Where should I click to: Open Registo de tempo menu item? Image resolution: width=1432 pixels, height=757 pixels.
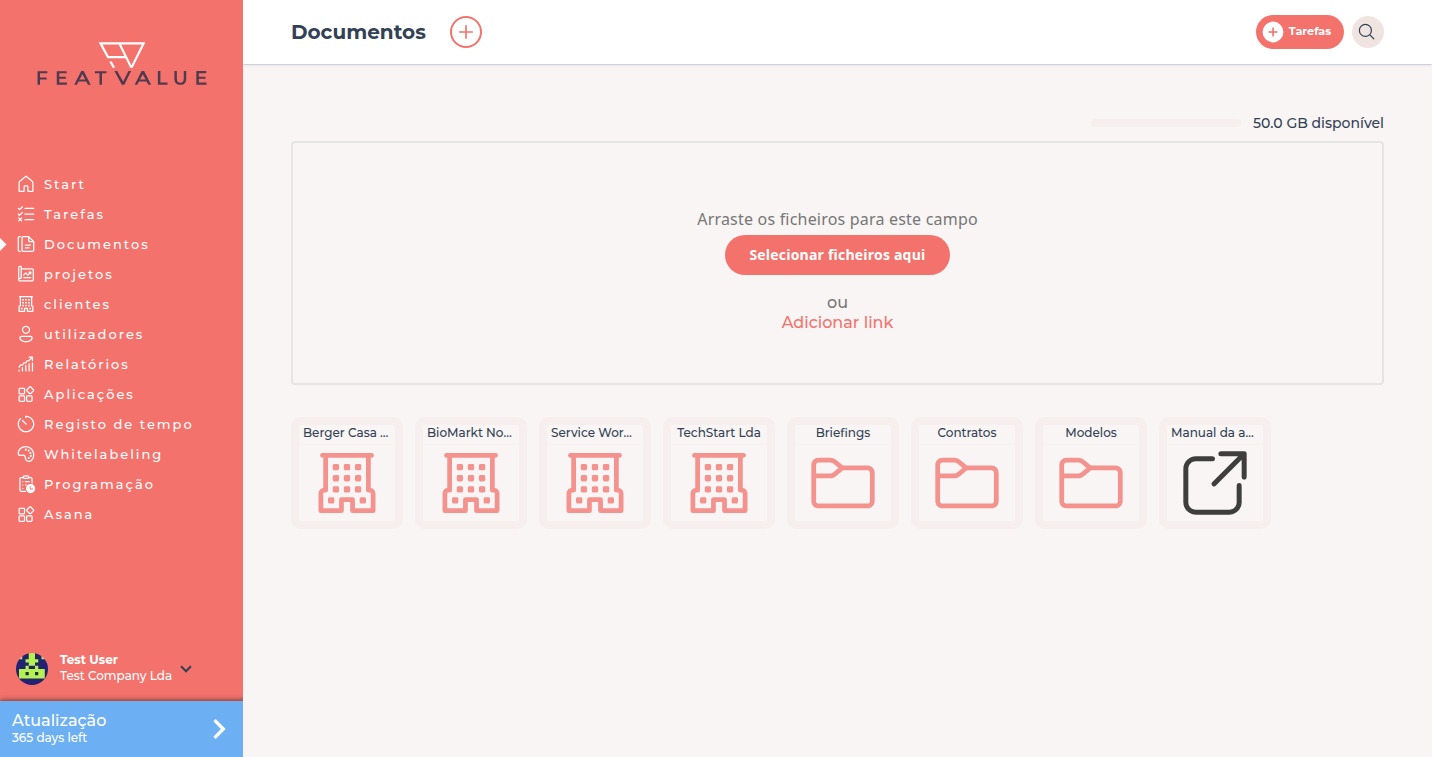pyautogui.click(x=118, y=424)
